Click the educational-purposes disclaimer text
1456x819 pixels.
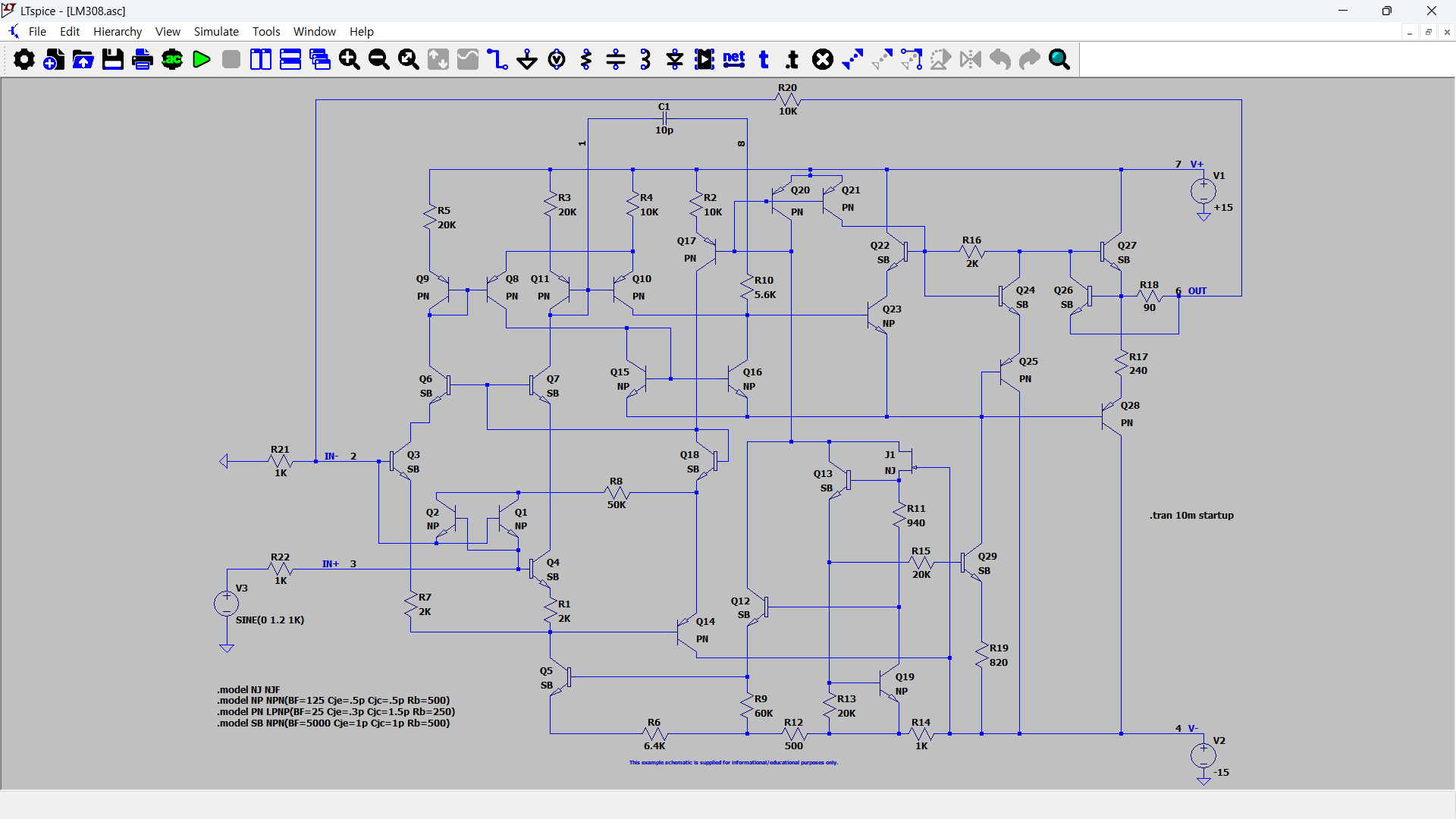(x=733, y=762)
